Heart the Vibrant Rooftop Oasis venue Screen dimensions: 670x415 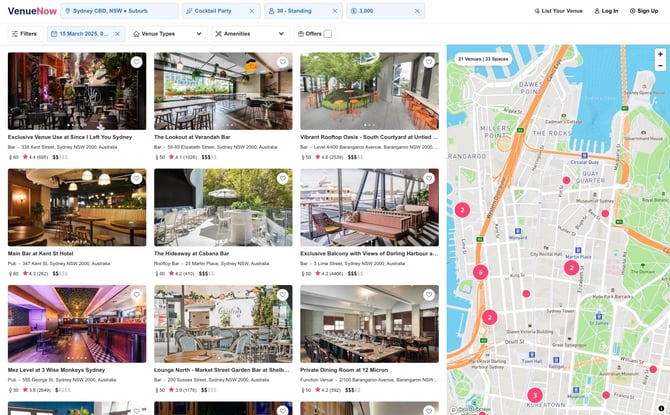pos(428,62)
